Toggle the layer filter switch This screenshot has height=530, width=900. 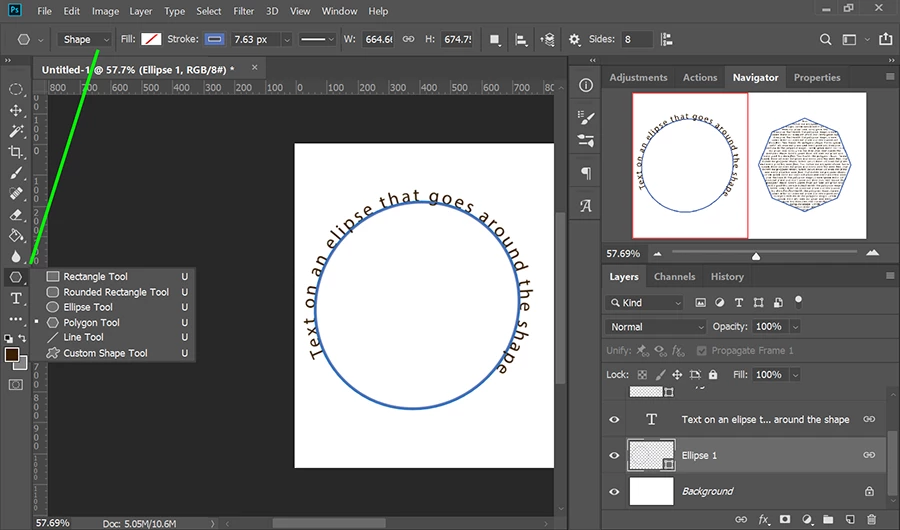tap(798, 301)
